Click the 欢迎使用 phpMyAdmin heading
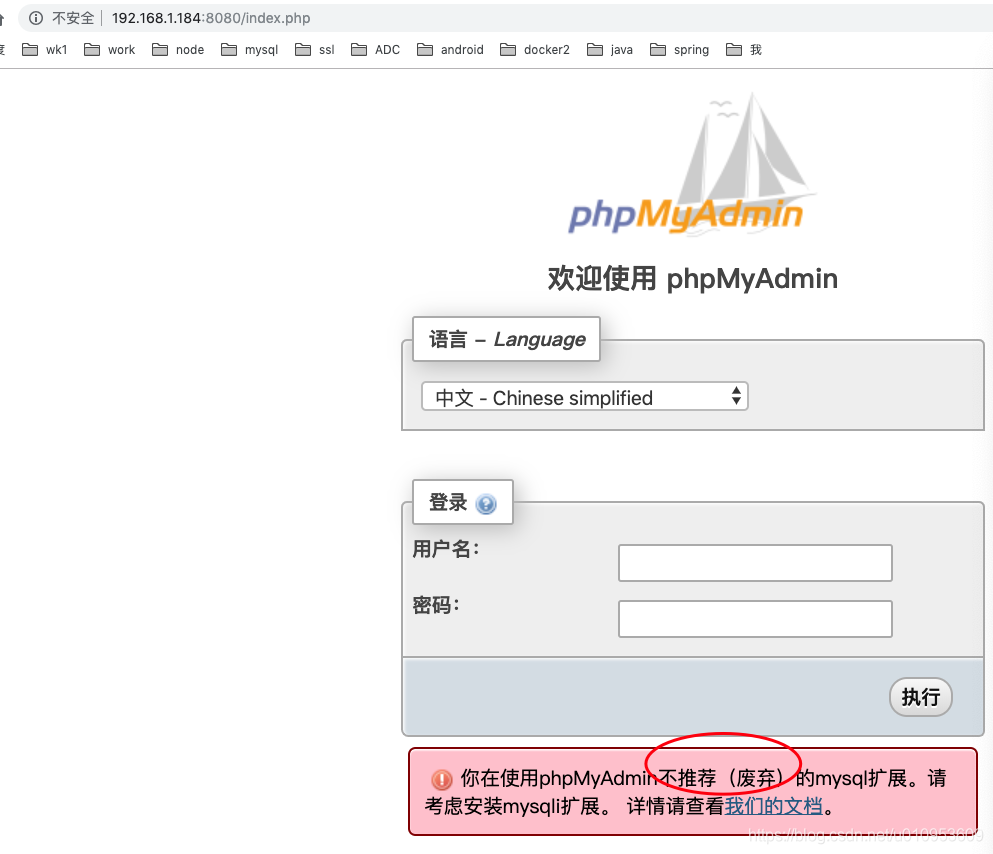 click(692, 279)
